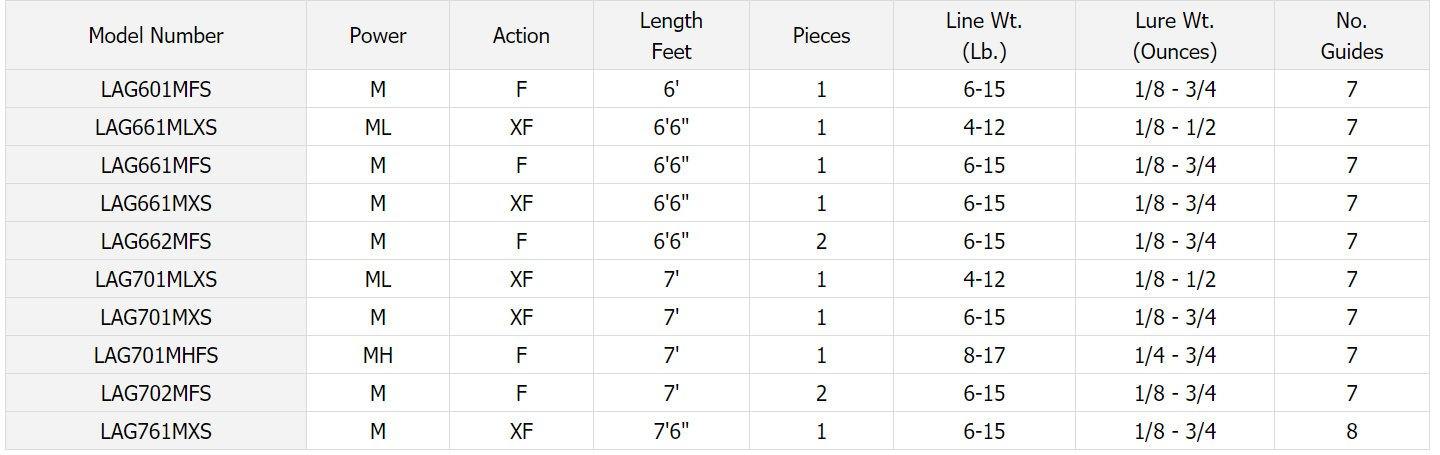The image size is (1440, 455).
Task: Click the Lure Wt. (Ounces) header
Action: [x=1175, y=36]
